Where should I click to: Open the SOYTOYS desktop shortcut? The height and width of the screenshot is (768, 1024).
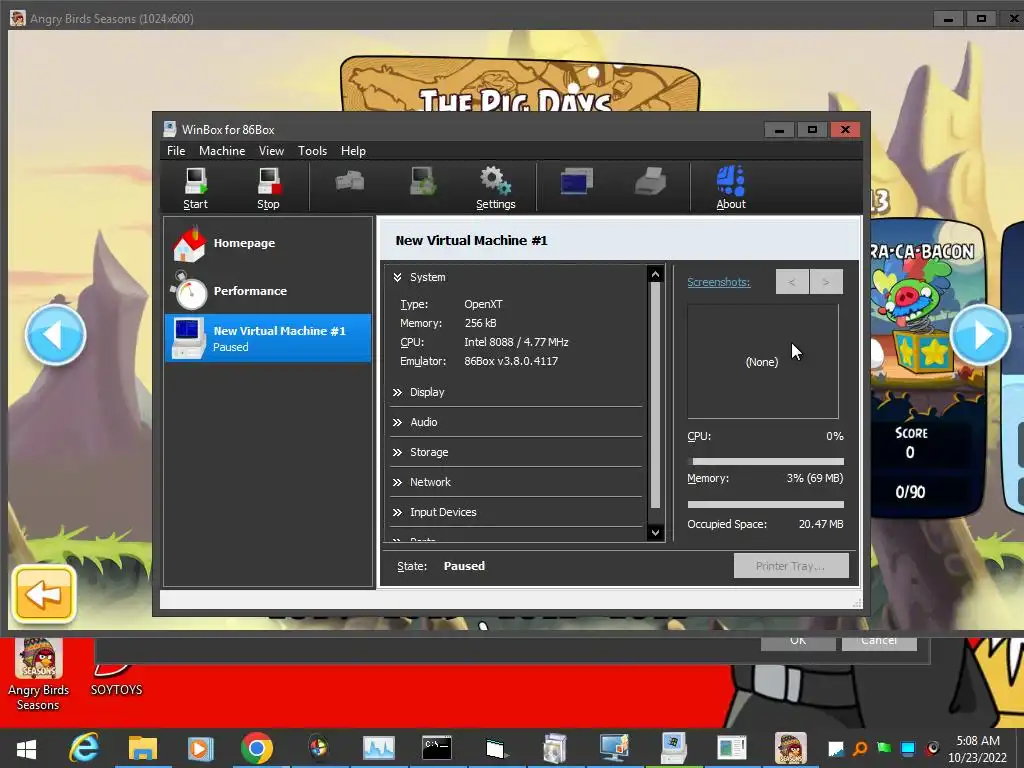(116, 679)
